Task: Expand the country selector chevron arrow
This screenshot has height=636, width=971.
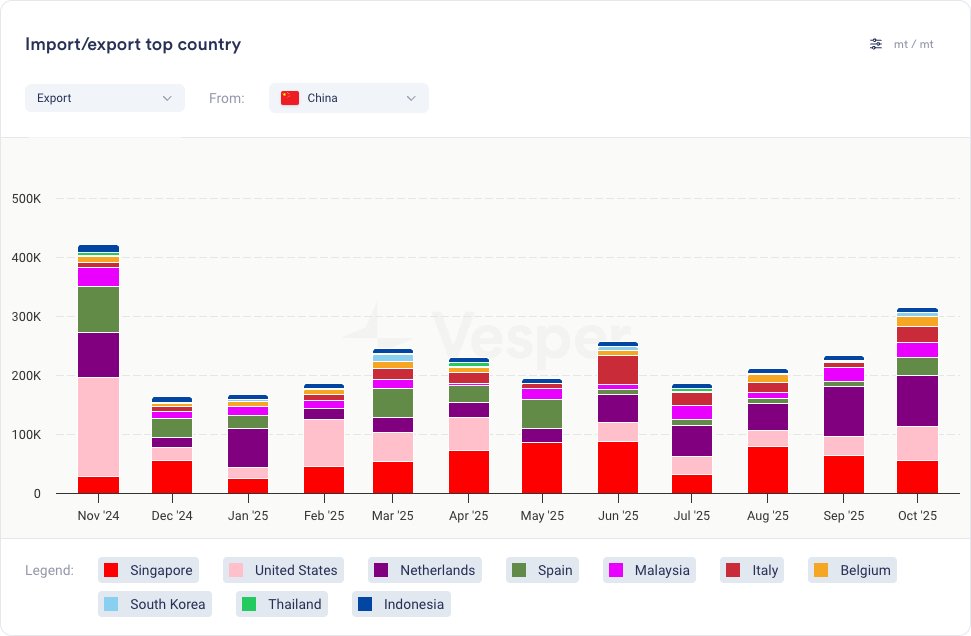Action: 411,98
